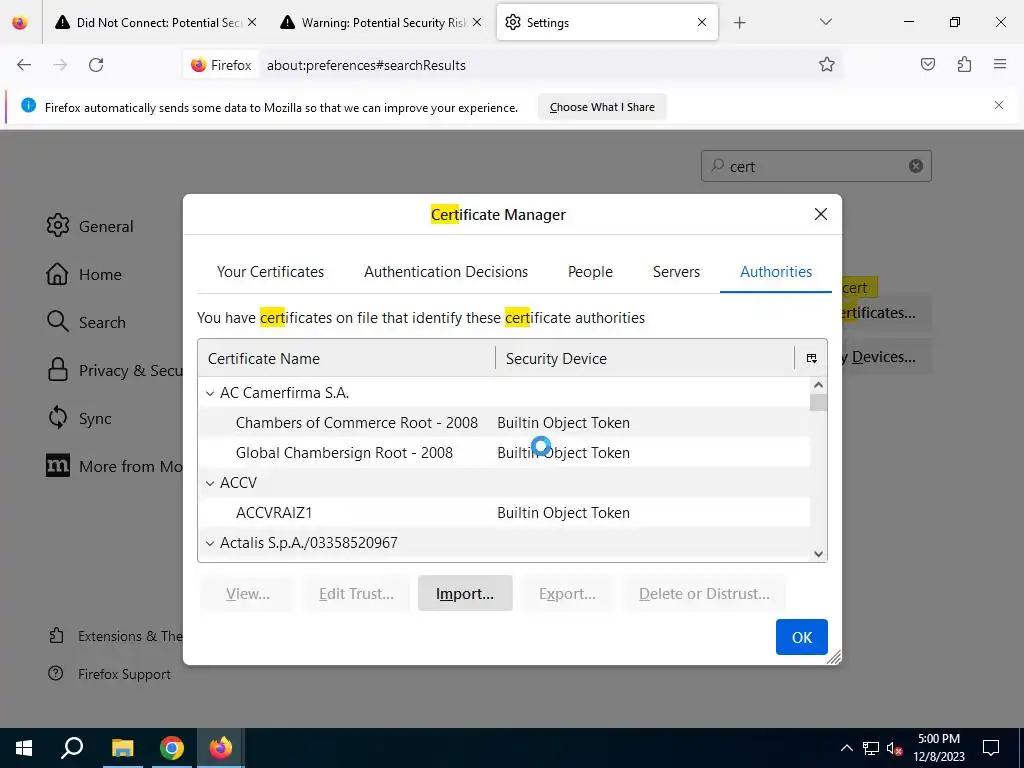Switch to Did Not Connect tab

tap(155, 22)
